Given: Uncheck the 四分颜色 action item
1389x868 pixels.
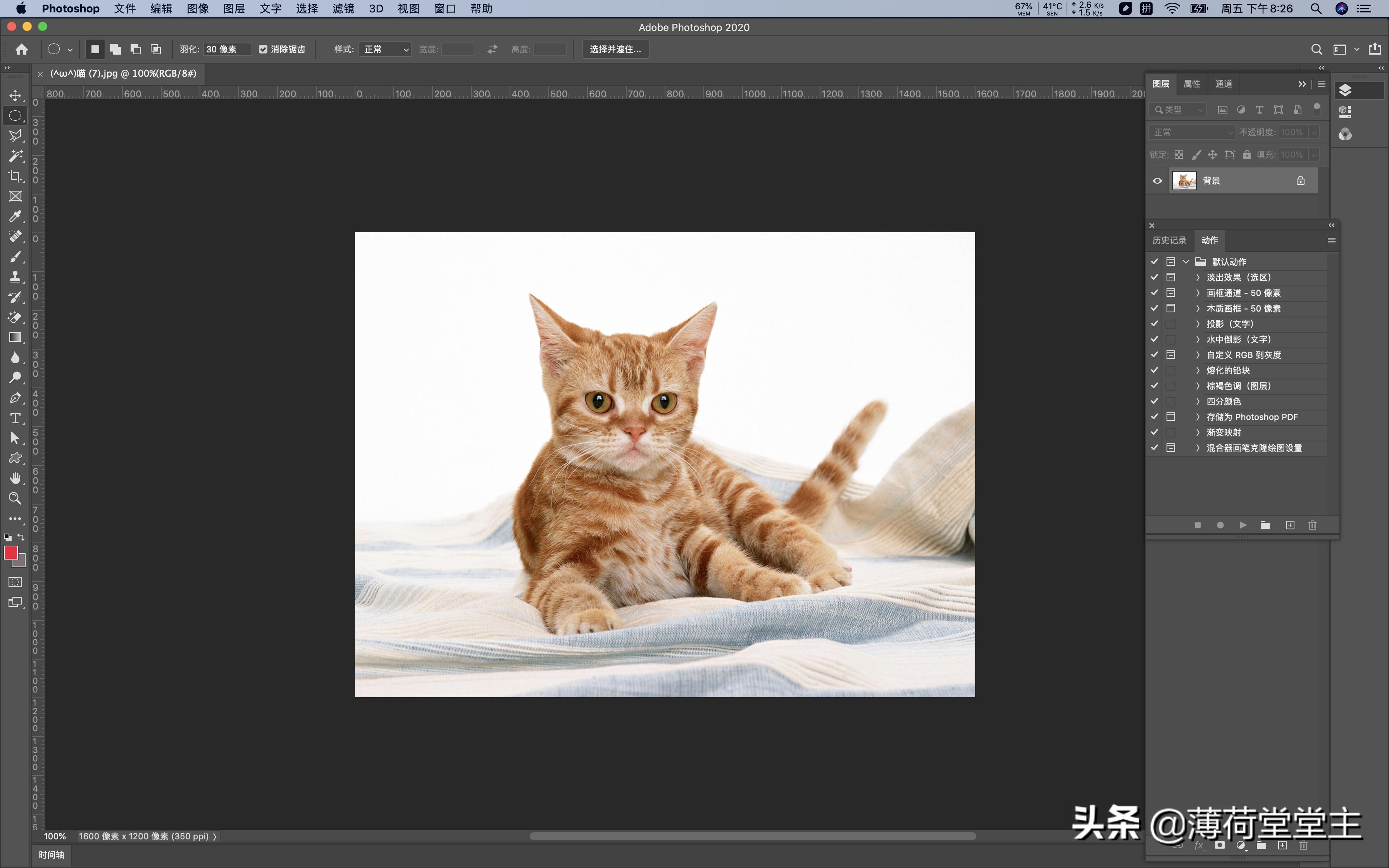Looking at the screenshot, I should pyautogui.click(x=1154, y=401).
